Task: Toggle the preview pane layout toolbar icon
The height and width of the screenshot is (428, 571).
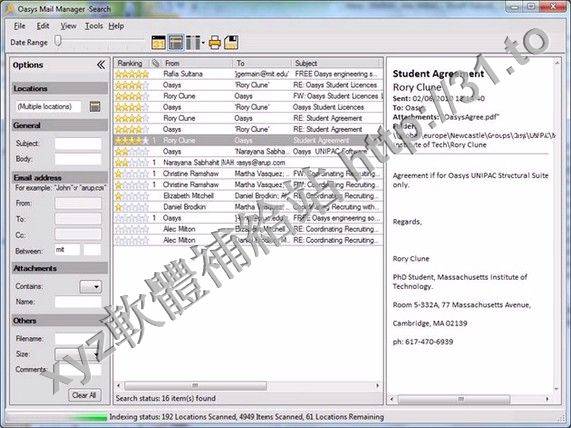Action: [x=176, y=43]
